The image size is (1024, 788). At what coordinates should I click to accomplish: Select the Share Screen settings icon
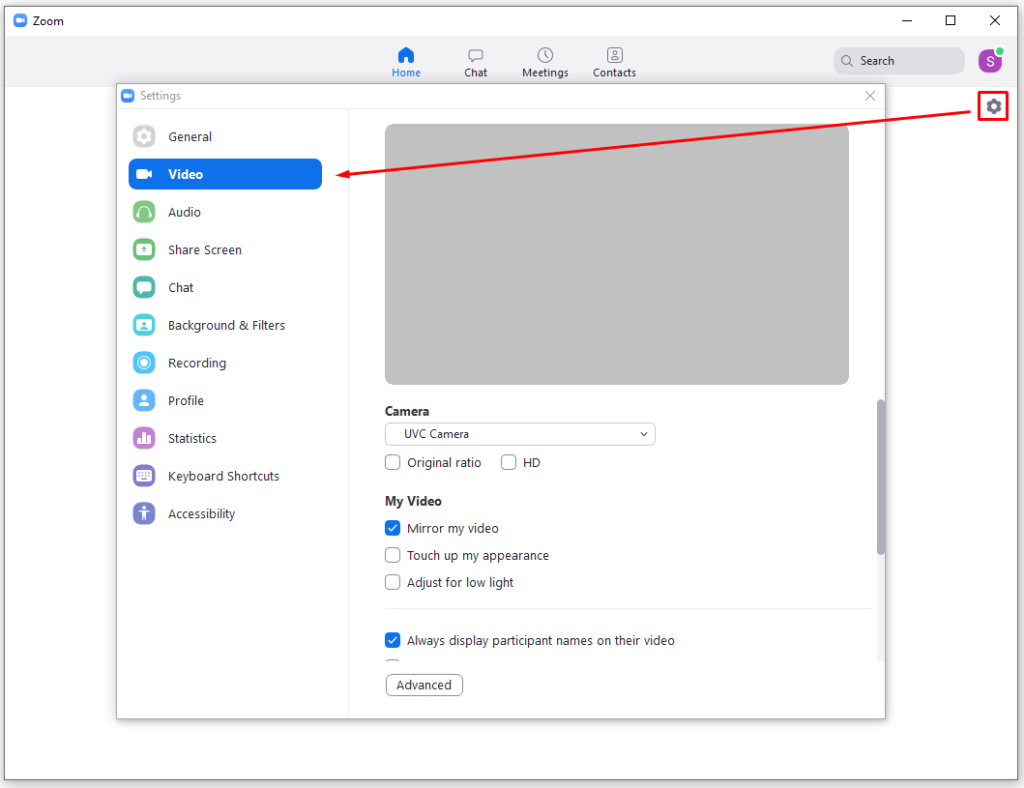(x=145, y=250)
